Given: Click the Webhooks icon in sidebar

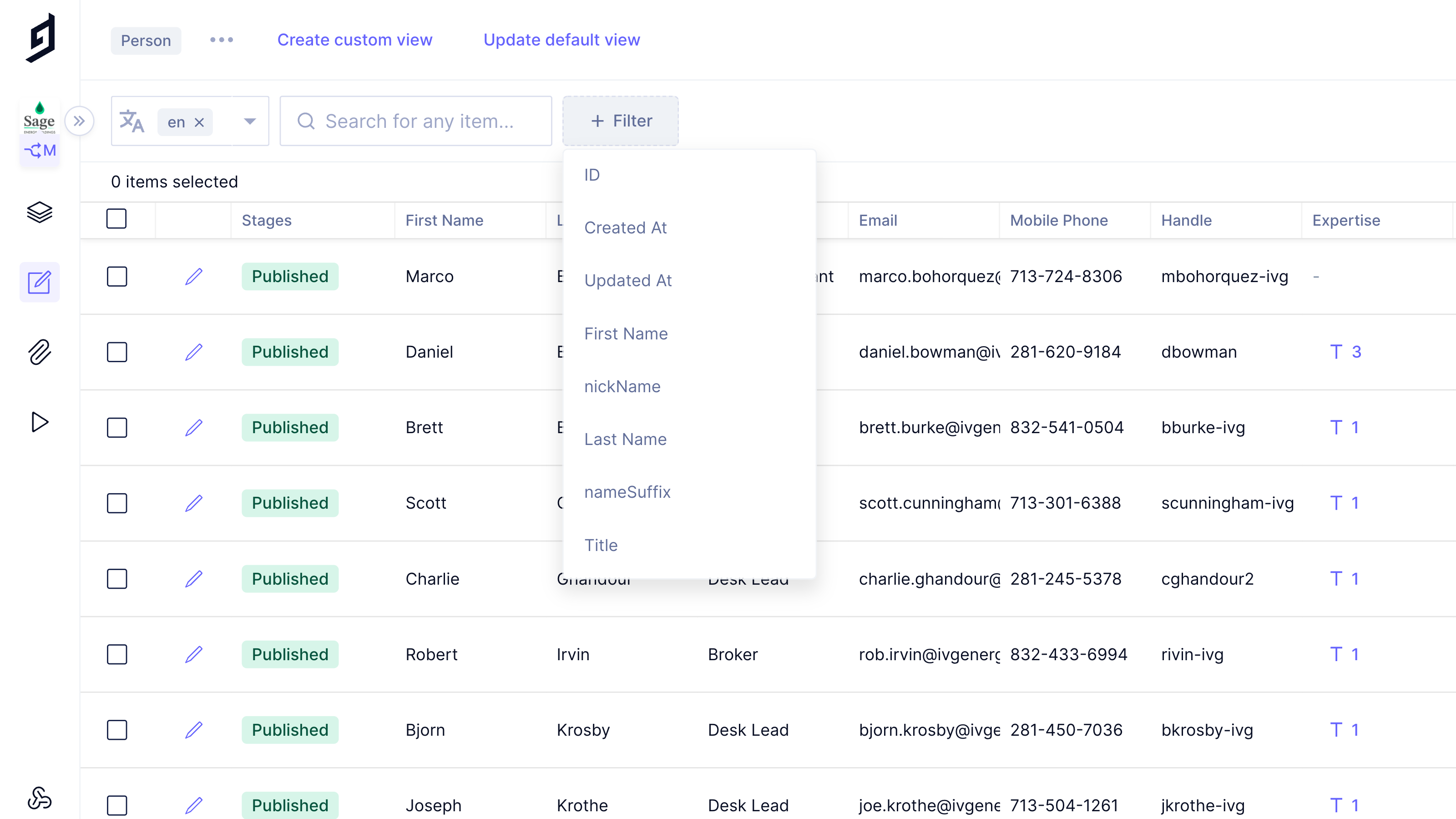Looking at the screenshot, I should coord(40,798).
